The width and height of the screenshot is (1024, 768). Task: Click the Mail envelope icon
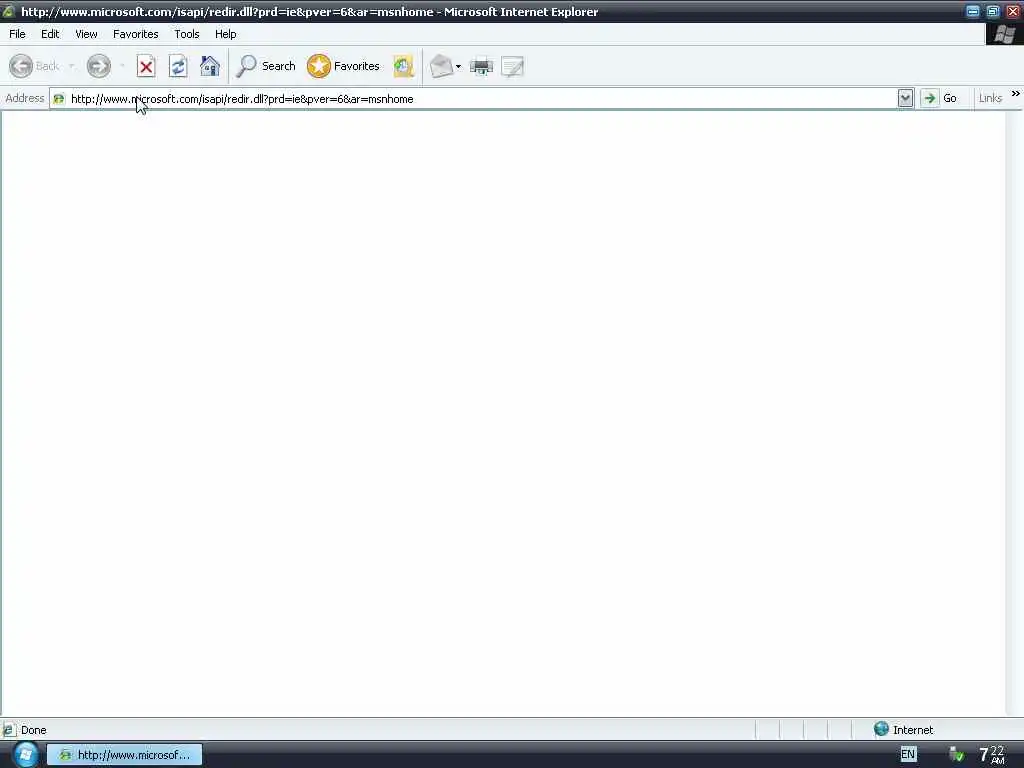coord(441,66)
